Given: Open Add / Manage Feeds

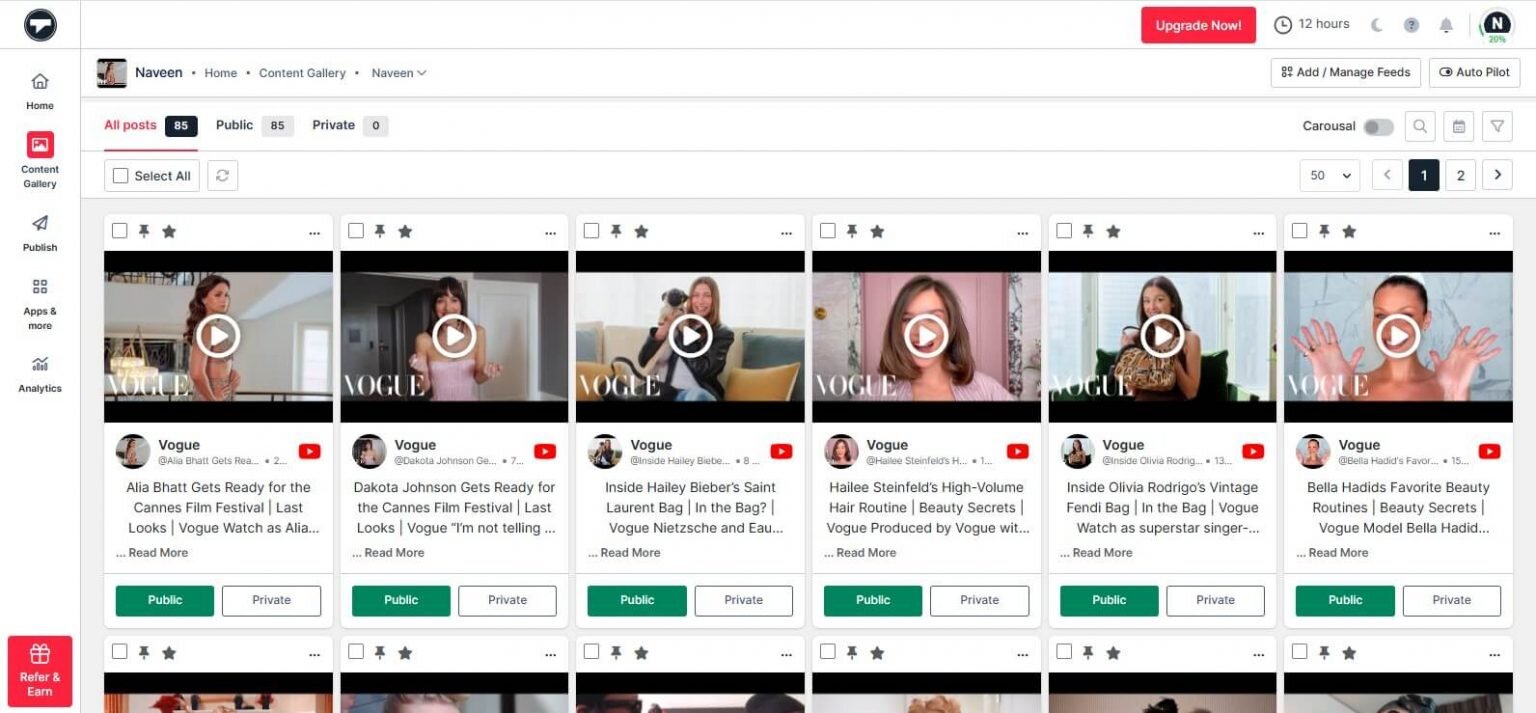Looking at the screenshot, I should tap(1345, 72).
